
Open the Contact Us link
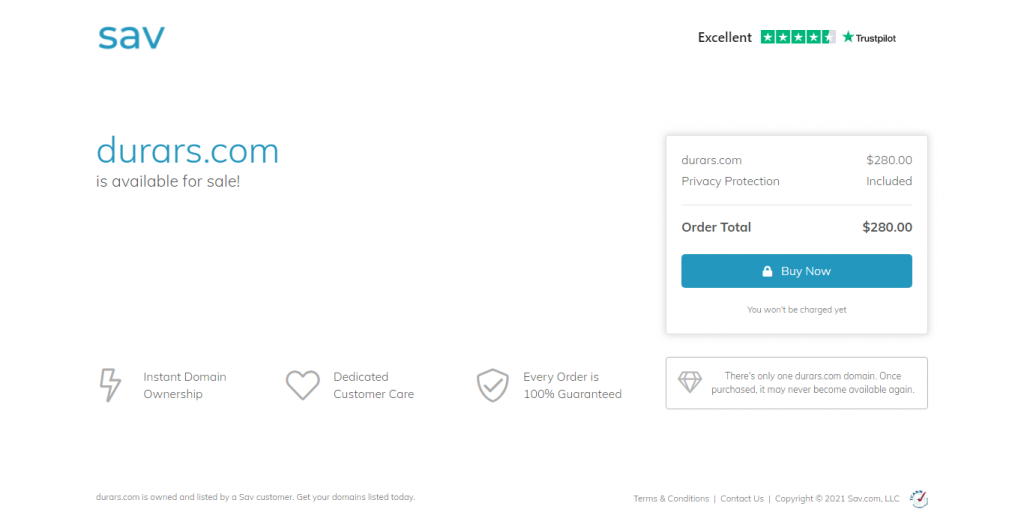click(x=742, y=499)
